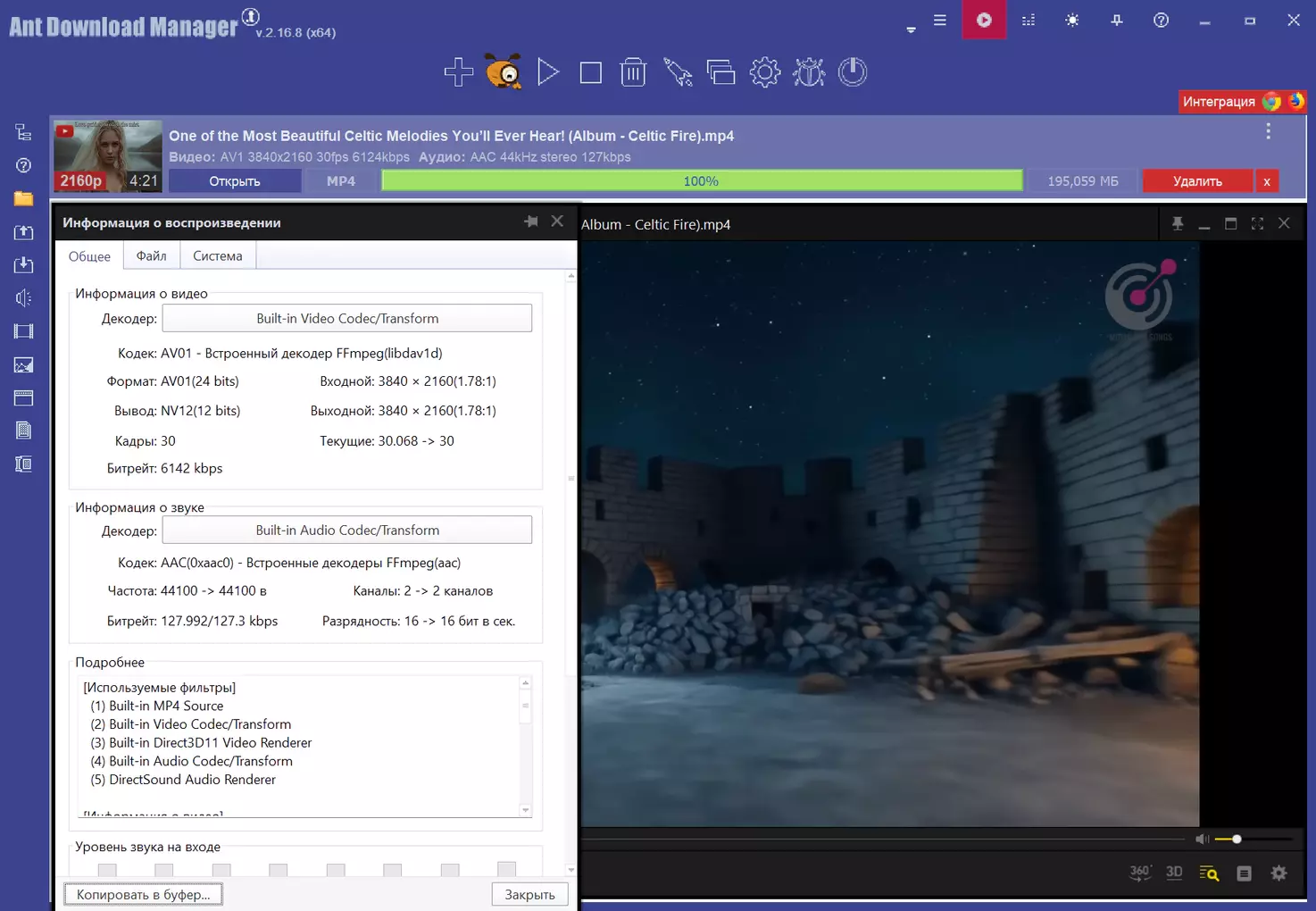This screenshot has width=1316, height=911.
Task: Open settings with the toolbar gear icon
Action: point(764,72)
